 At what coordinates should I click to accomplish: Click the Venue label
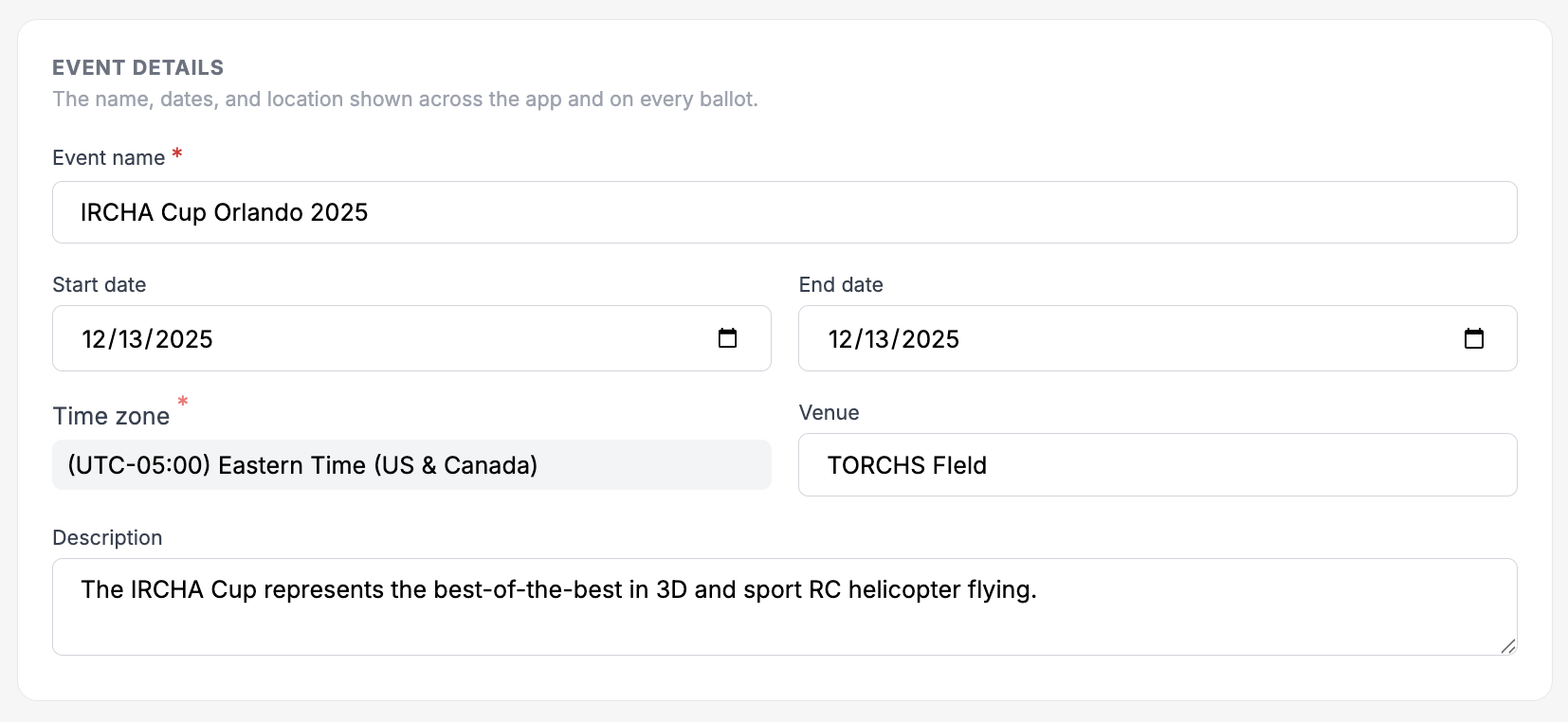830,412
